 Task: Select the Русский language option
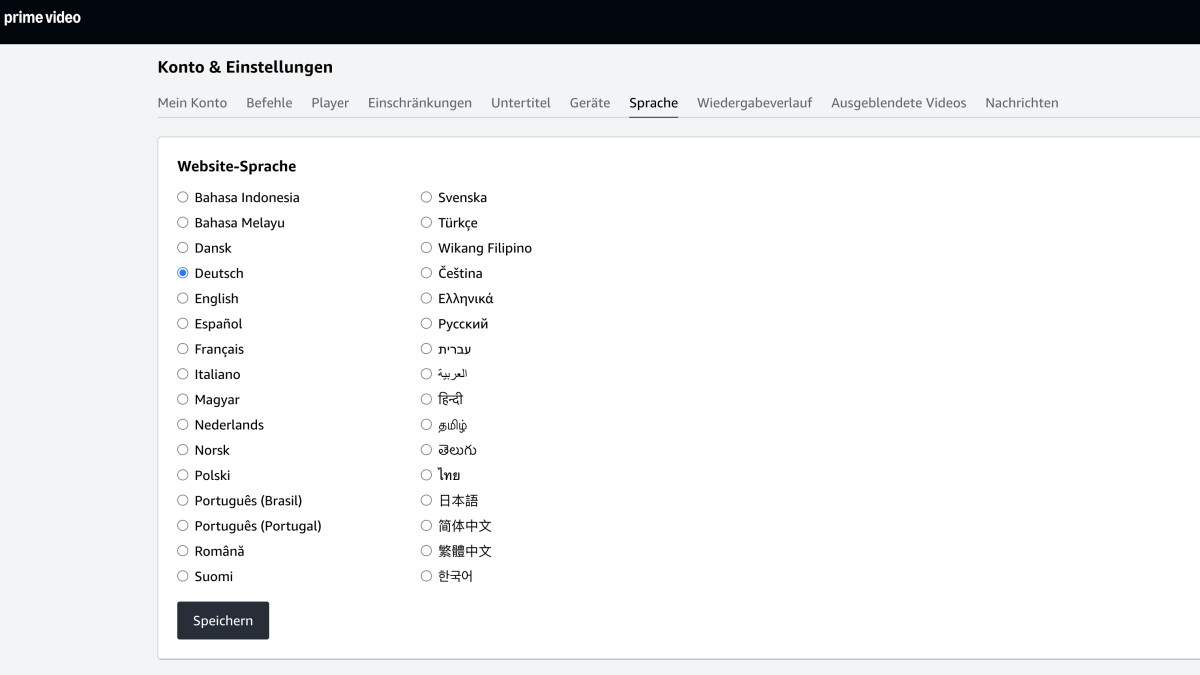click(x=426, y=323)
